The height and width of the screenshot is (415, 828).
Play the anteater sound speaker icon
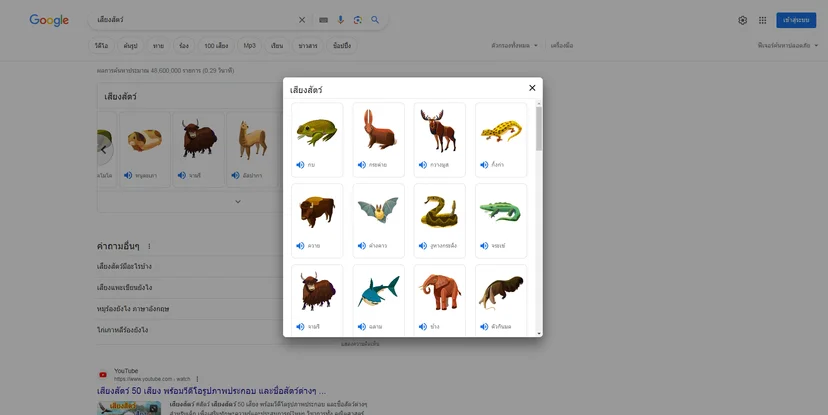[484, 326]
